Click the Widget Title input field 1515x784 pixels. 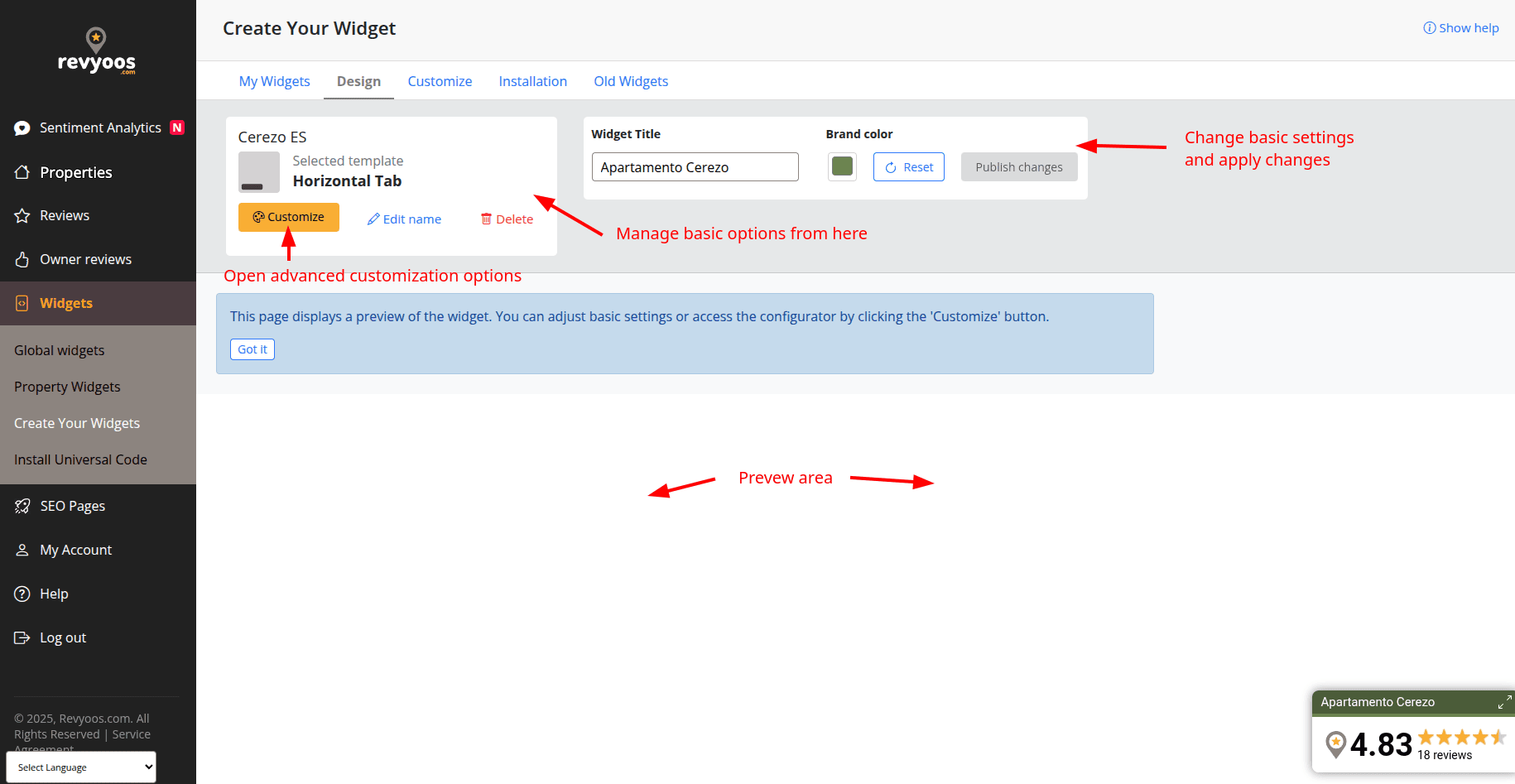(x=695, y=166)
